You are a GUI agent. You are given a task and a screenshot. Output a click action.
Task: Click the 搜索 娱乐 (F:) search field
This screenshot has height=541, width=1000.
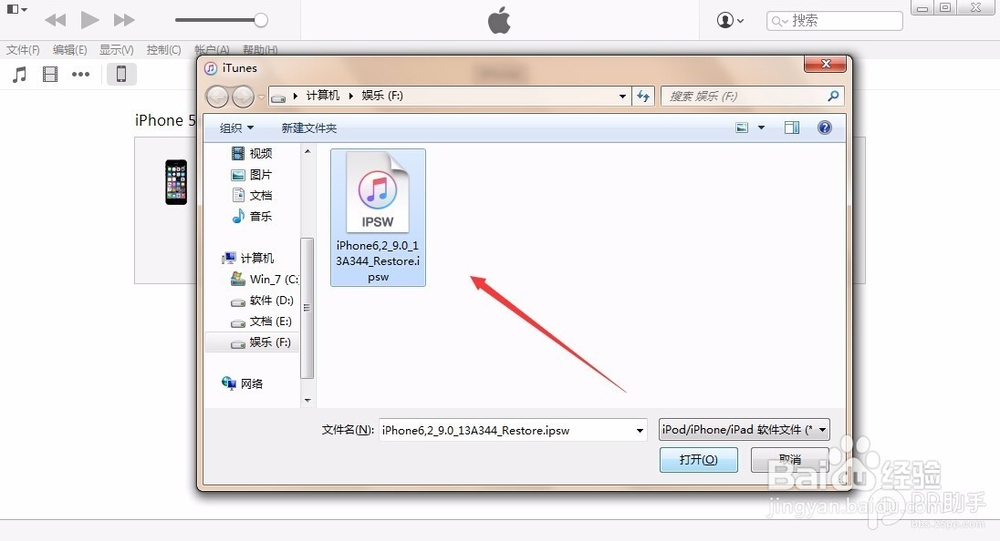tap(743, 96)
